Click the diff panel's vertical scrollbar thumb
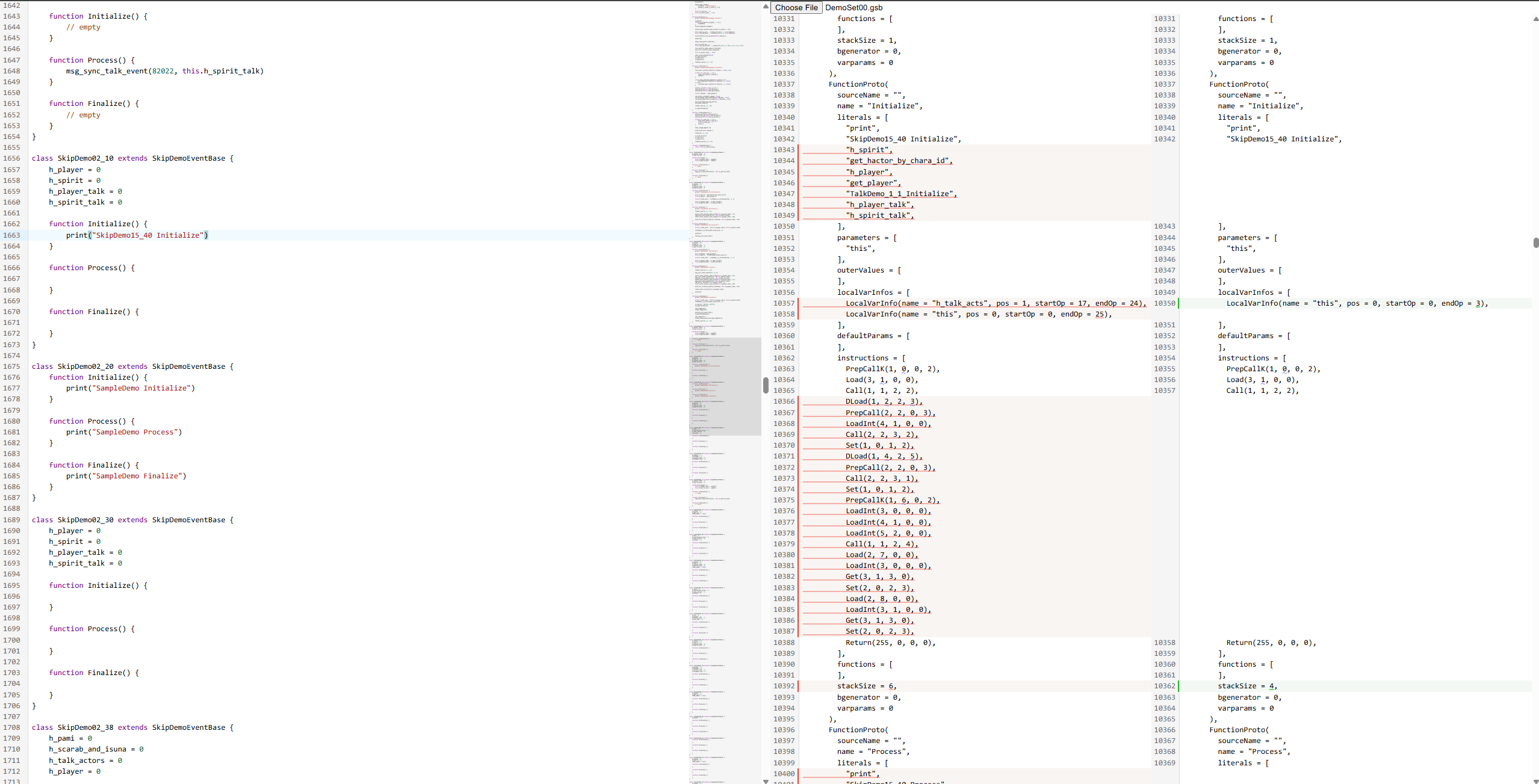 (x=1535, y=242)
